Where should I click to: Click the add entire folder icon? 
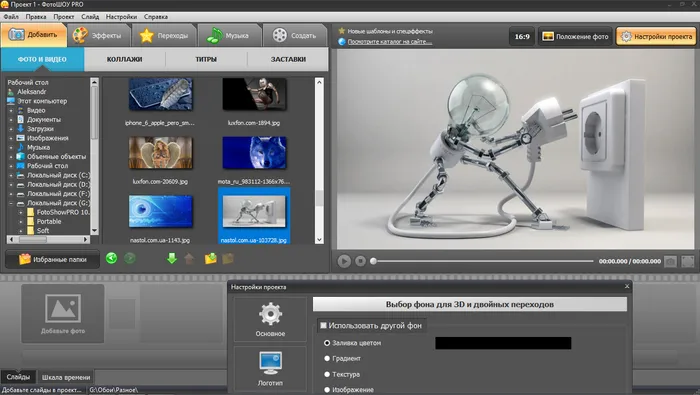[x=210, y=258]
